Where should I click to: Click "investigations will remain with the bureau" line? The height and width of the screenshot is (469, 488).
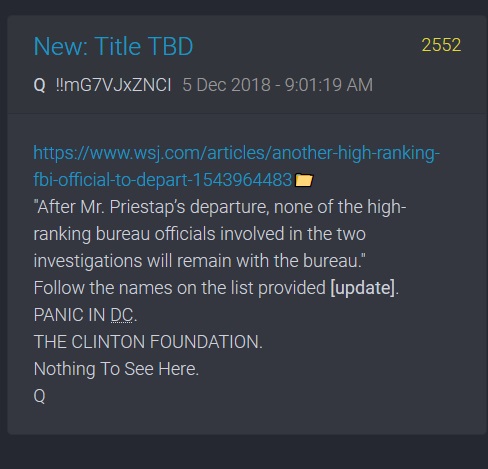coord(199,261)
